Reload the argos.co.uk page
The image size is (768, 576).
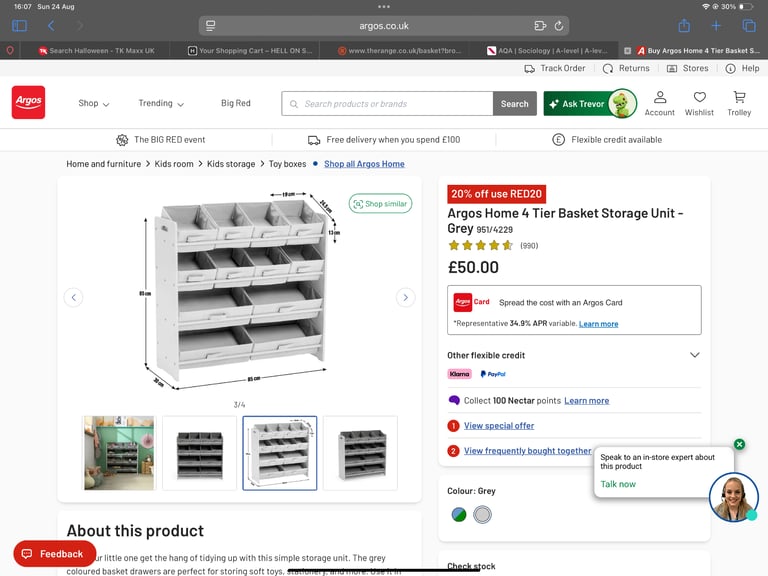[x=558, y=26]
